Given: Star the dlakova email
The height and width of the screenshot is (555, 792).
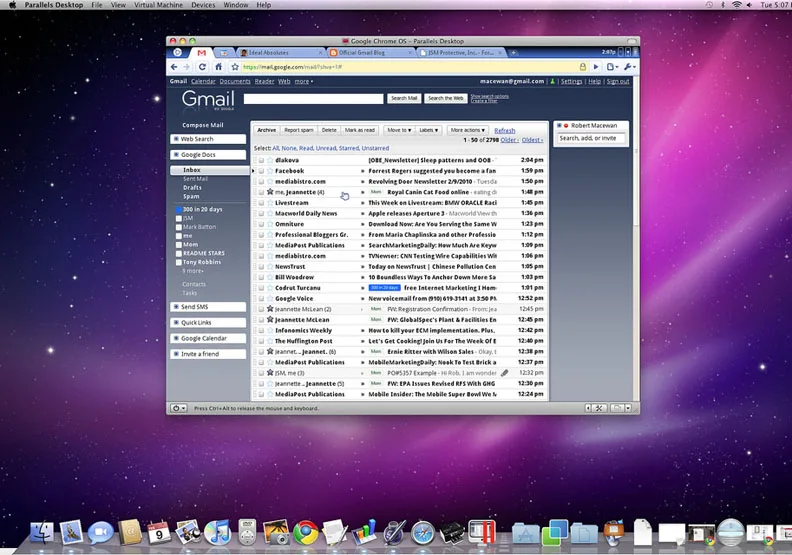Looking at the screenshot, I should [x=270, y=160].
